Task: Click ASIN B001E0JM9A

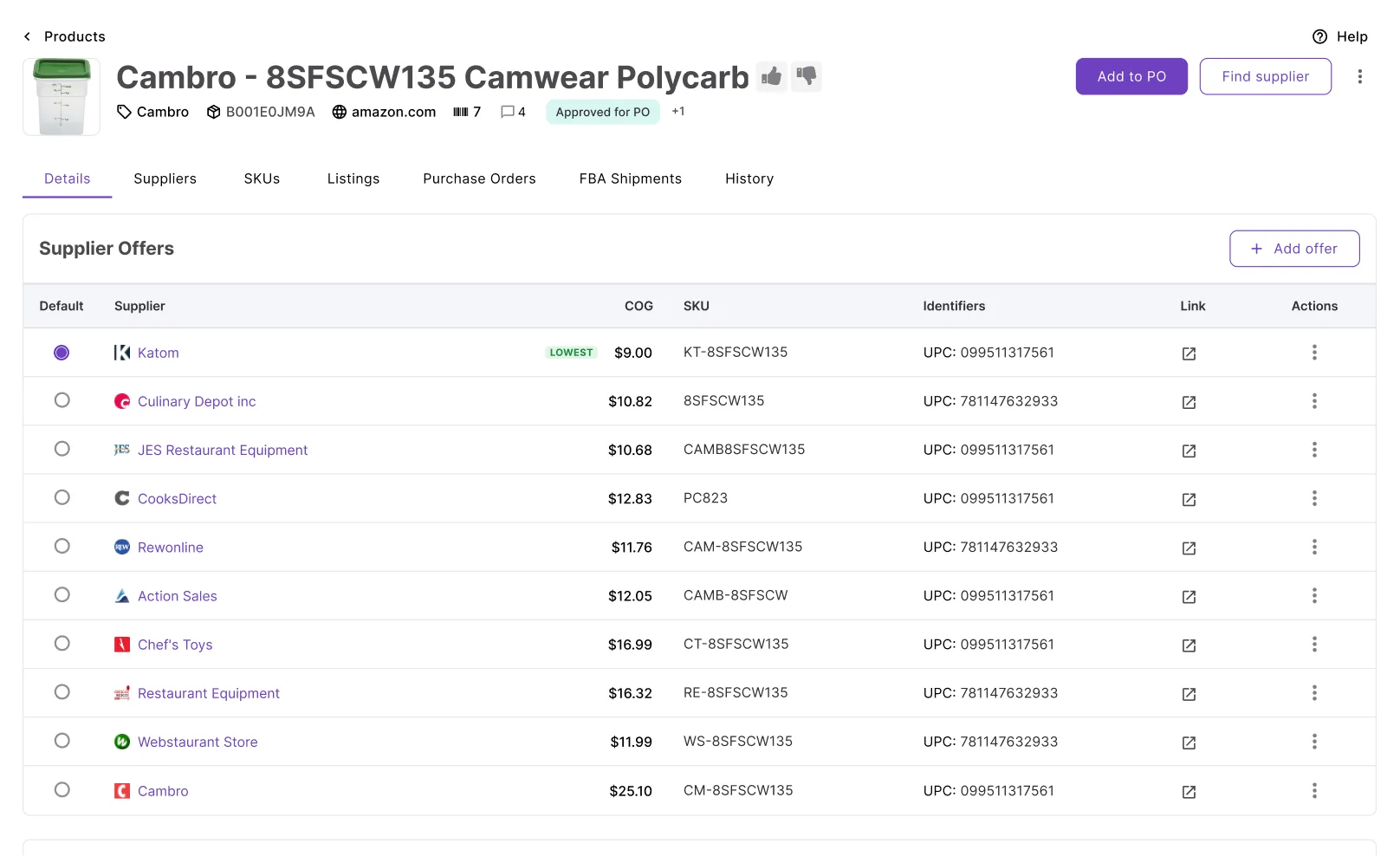Action: tap(261, 112)
